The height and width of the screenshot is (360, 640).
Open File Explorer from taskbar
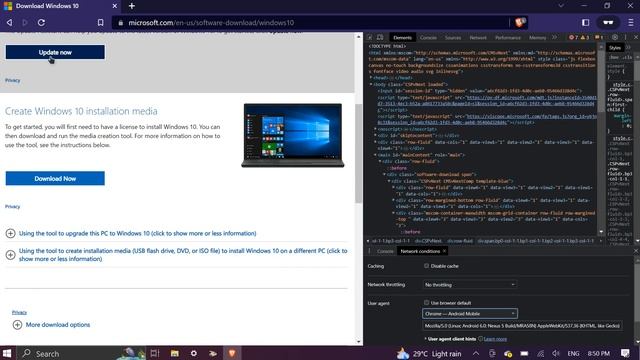pyautogui.click(x=175, y=353)
